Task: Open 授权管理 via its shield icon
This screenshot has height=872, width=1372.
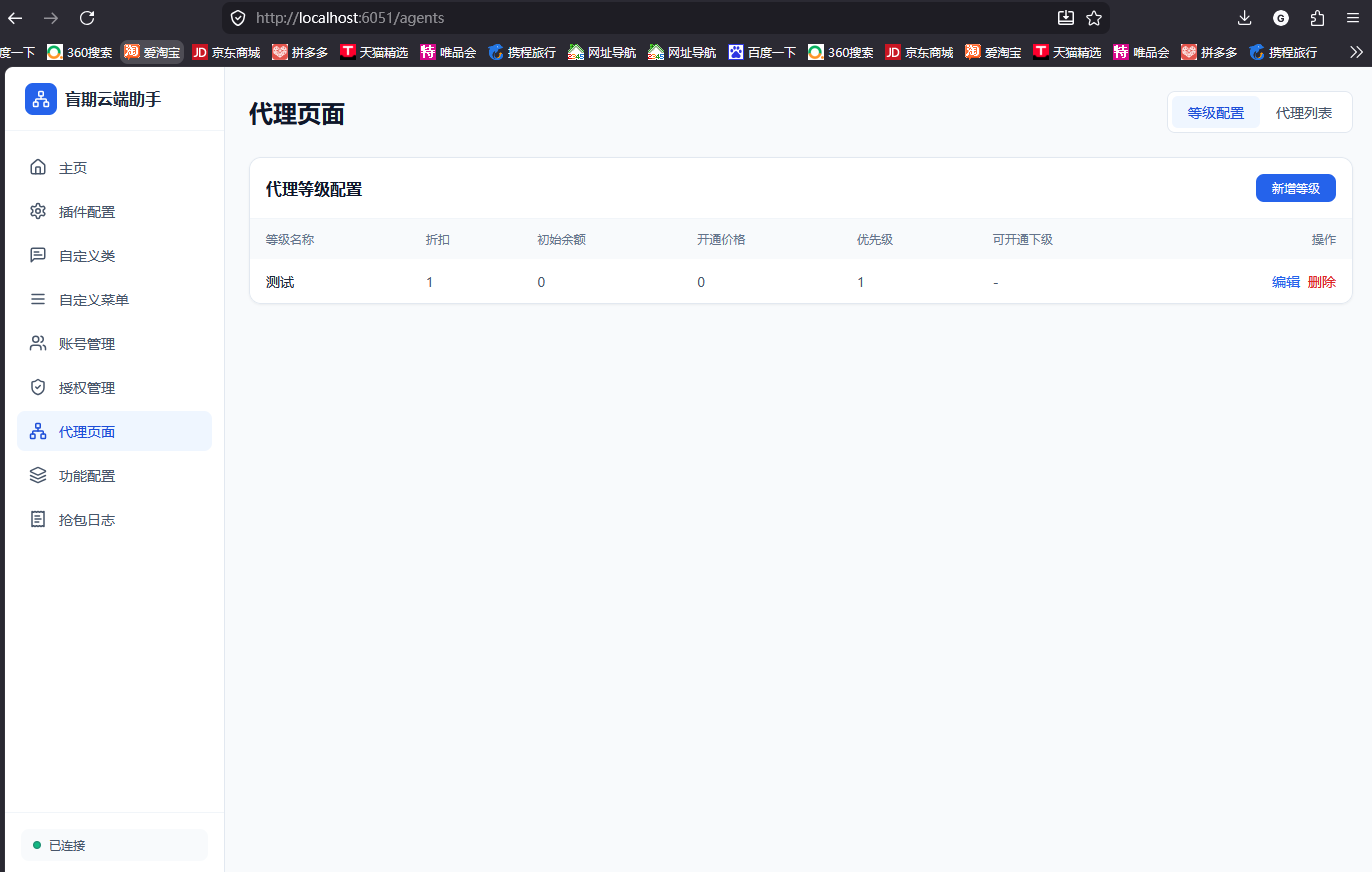Action: pos(38,387)
